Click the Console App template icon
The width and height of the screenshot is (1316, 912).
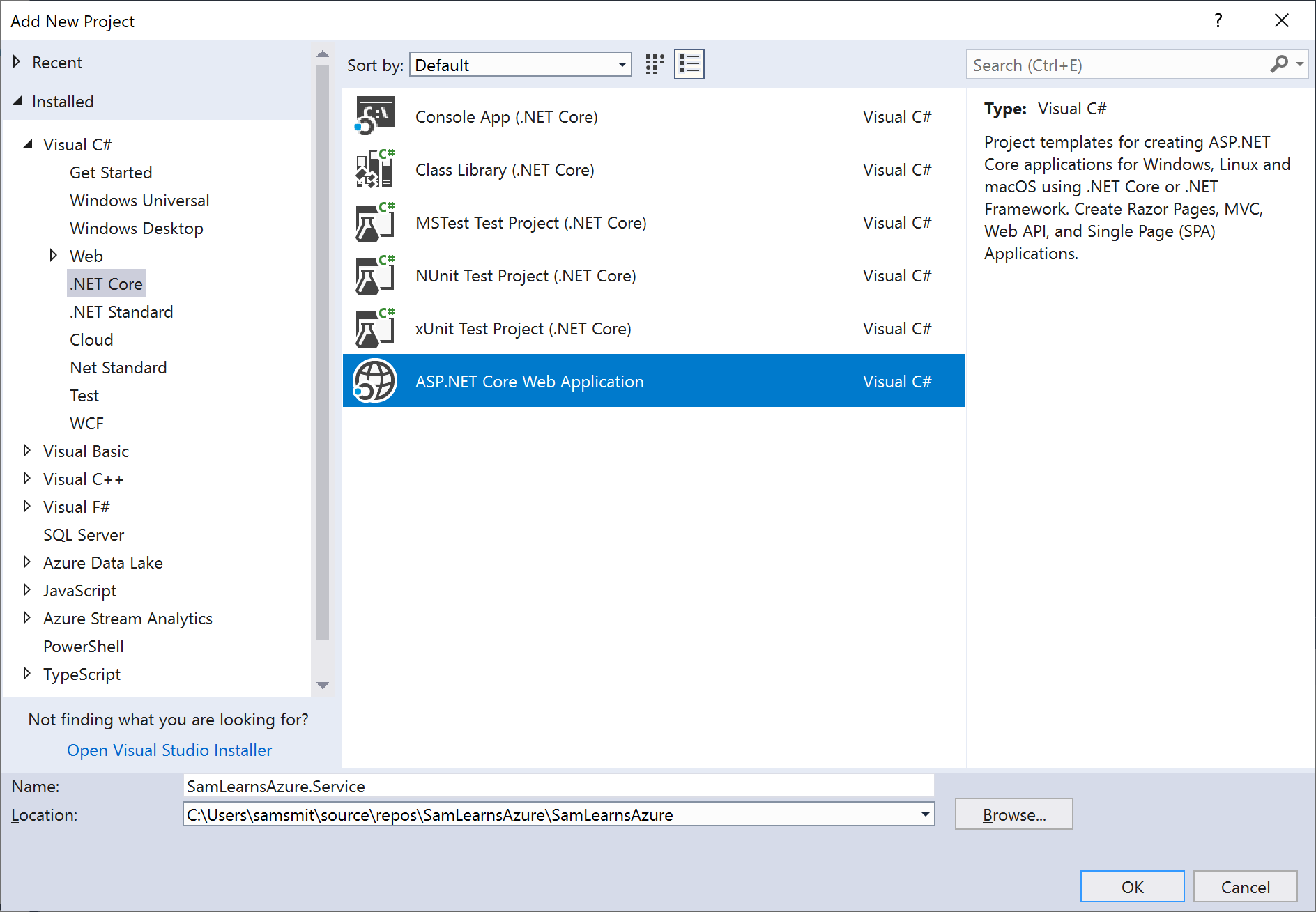(375, 116)
